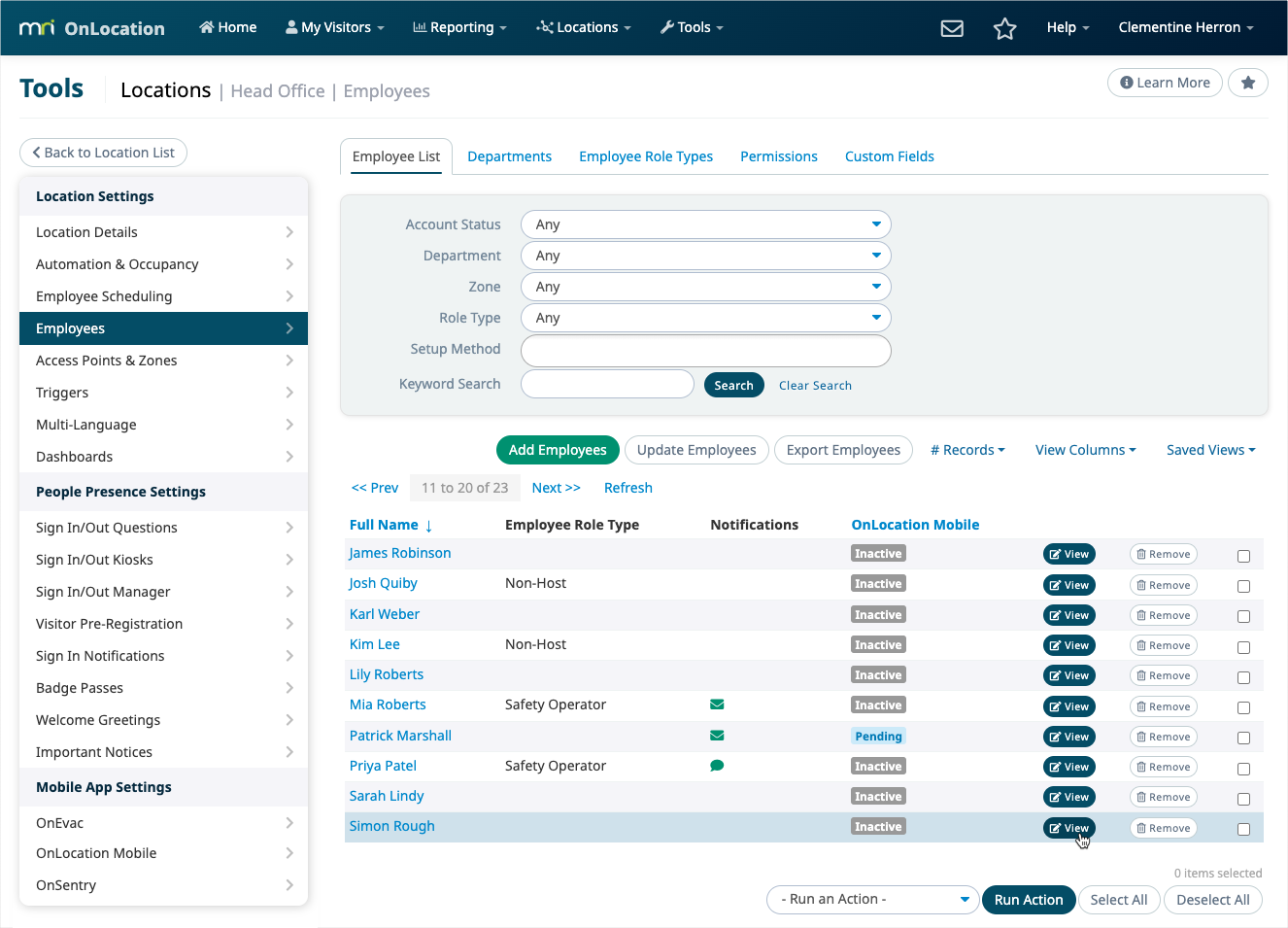Go to the Next page of employees
The height and width of the screenshot is (928, 1288).
click(556, 488)
